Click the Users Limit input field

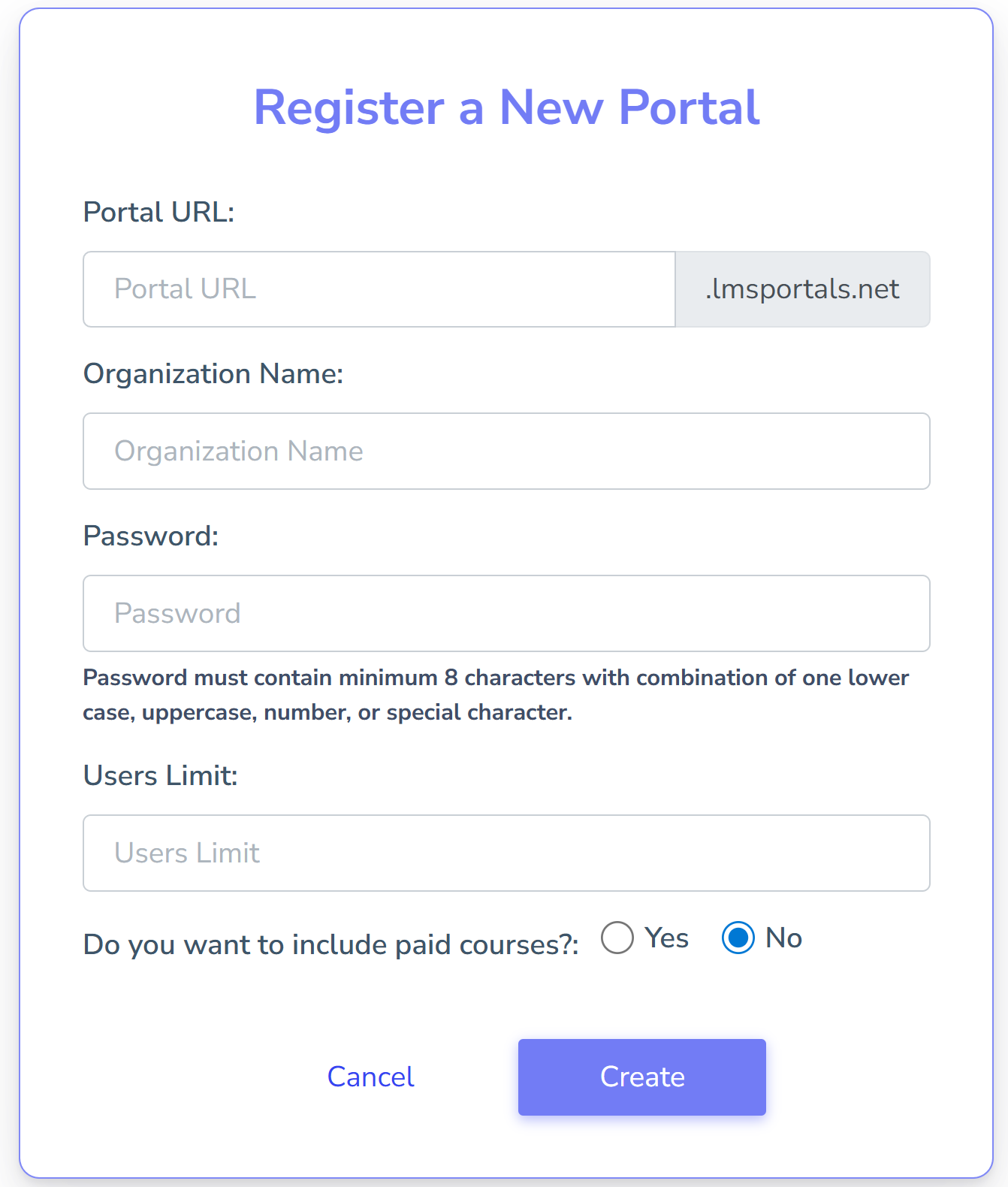506,853
